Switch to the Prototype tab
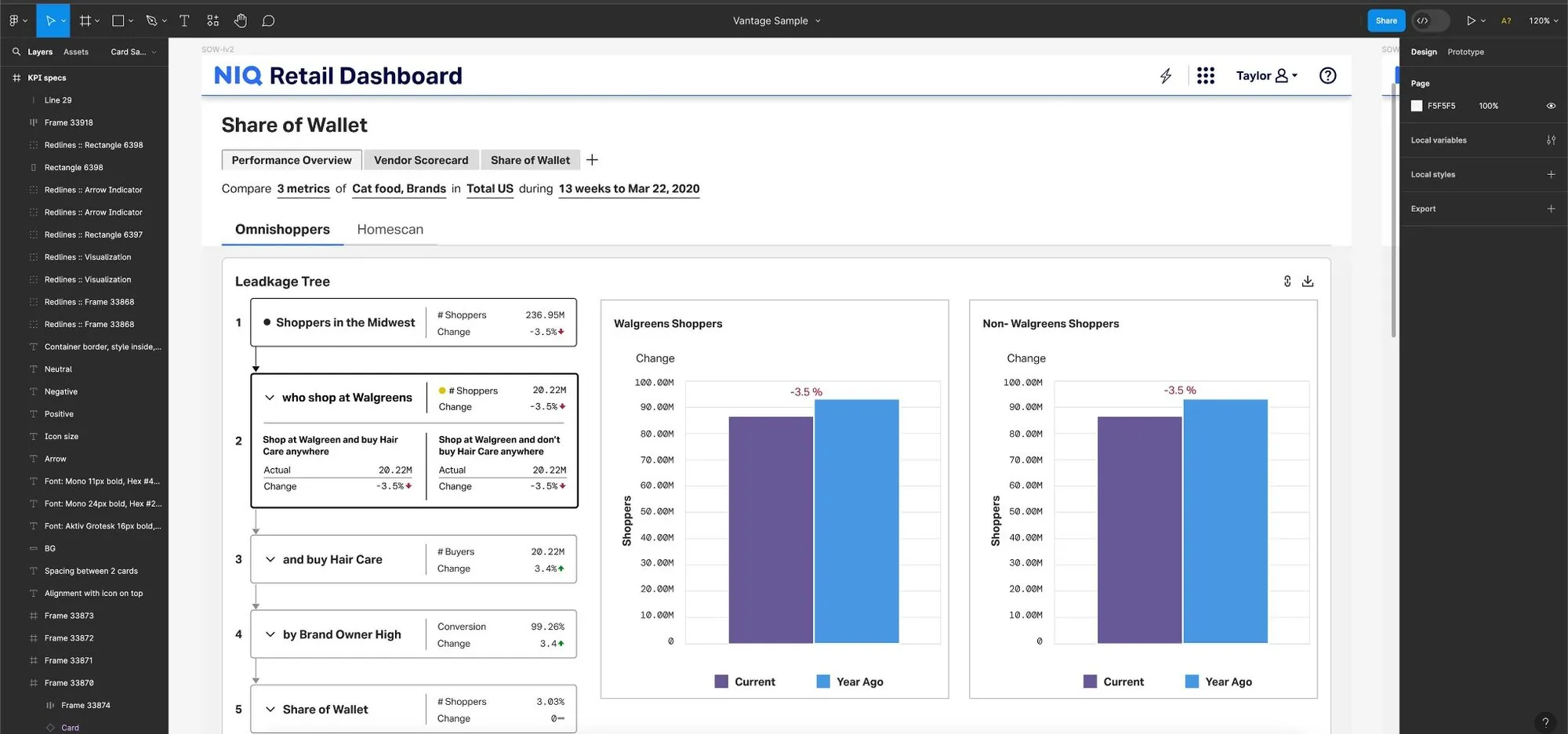This screenshot has height=734, width=1568. click(1465, 52)
